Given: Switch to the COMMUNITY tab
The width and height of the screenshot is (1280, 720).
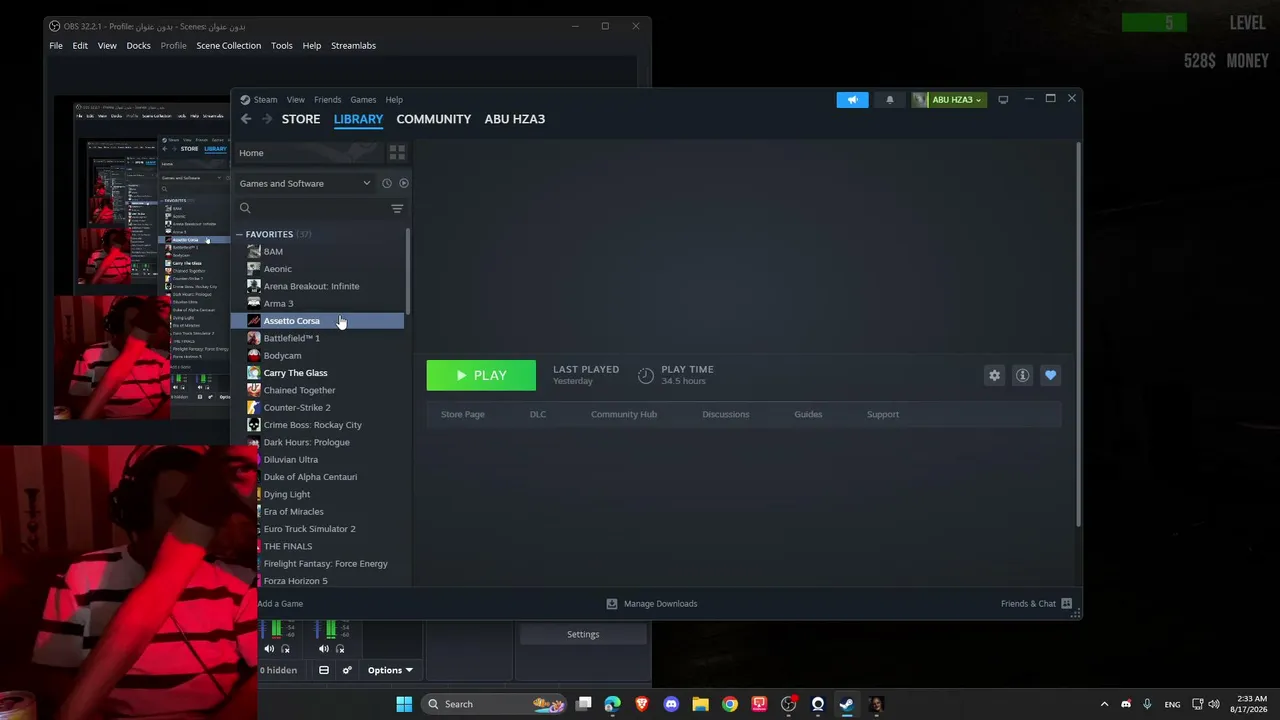Looking at the screenshot, I should tap(433, 119).
